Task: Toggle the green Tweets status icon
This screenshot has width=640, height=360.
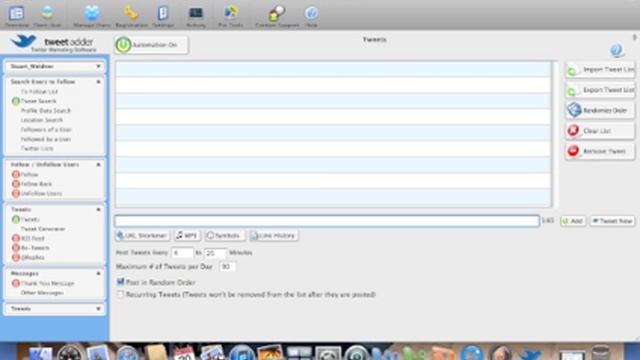Action: tap(16, 219)
